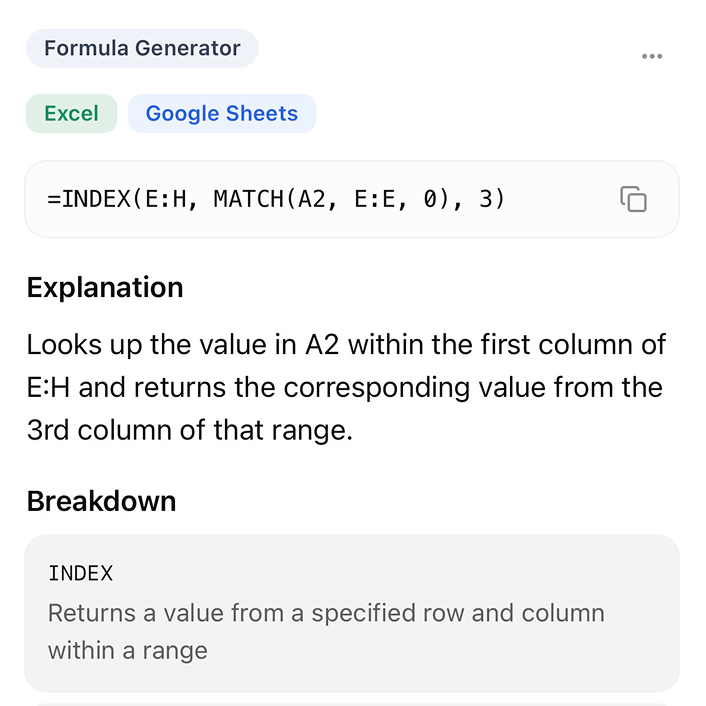The height and width of the screenshot is (706, 706).
Task: Click the Explanation heading
Action: 105,288
